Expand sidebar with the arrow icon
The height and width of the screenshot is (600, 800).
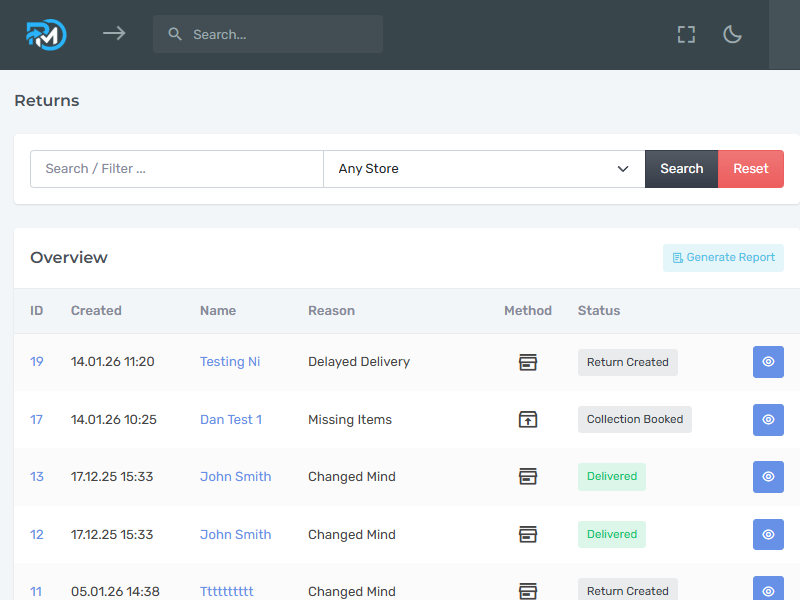(x=114, y=34)
